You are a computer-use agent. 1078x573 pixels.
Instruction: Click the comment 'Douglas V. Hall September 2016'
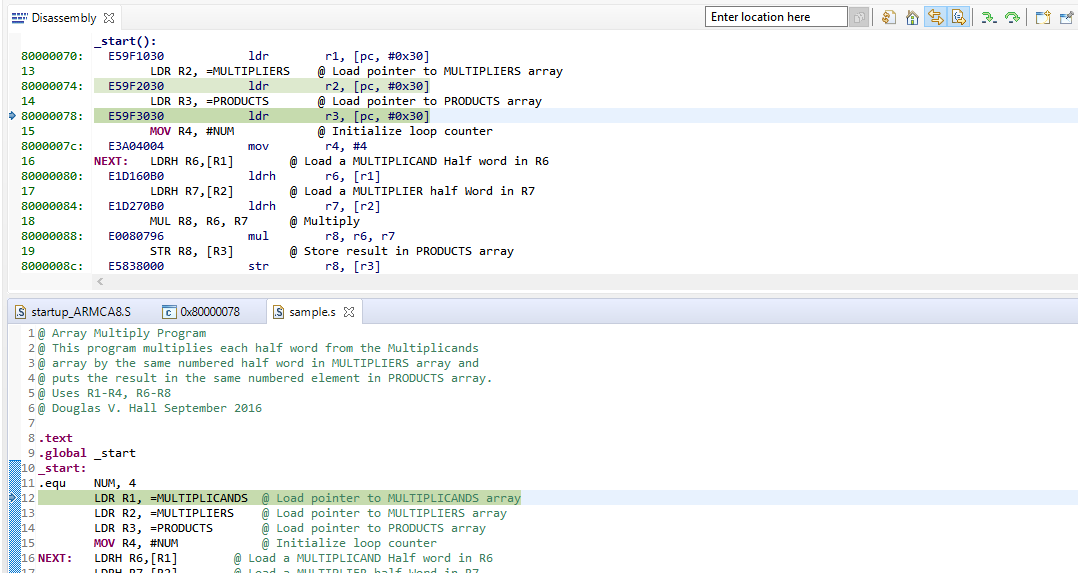(157, 408)
